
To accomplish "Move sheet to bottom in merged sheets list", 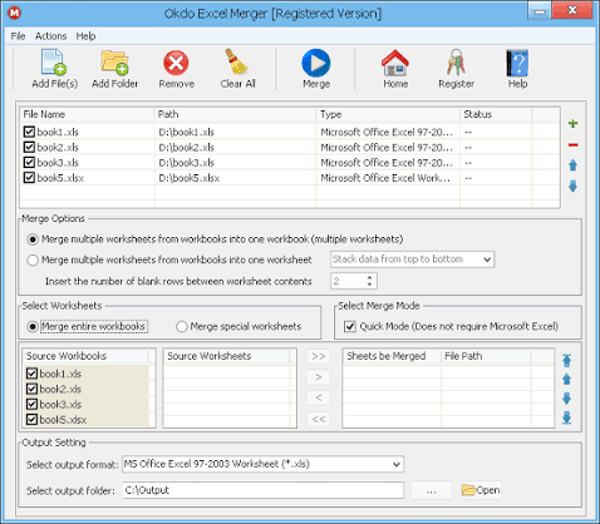I will pyautogui.click(x=567, y=418).
